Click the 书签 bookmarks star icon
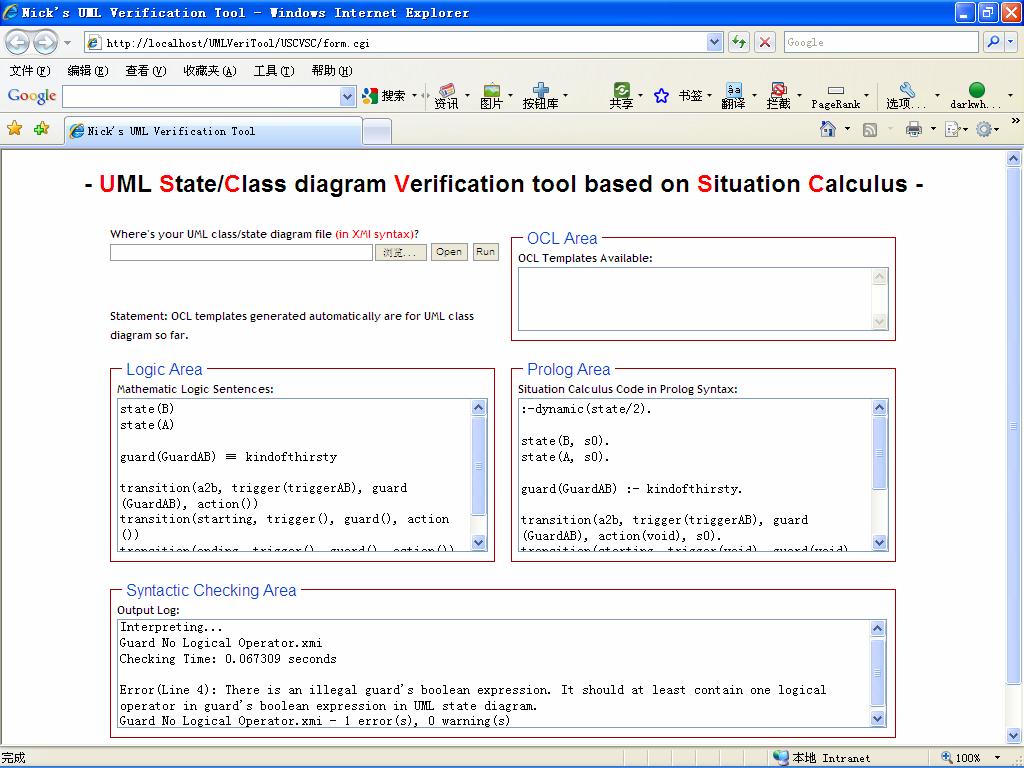This screenshot has height=768, width=1024. click(662, 96)
